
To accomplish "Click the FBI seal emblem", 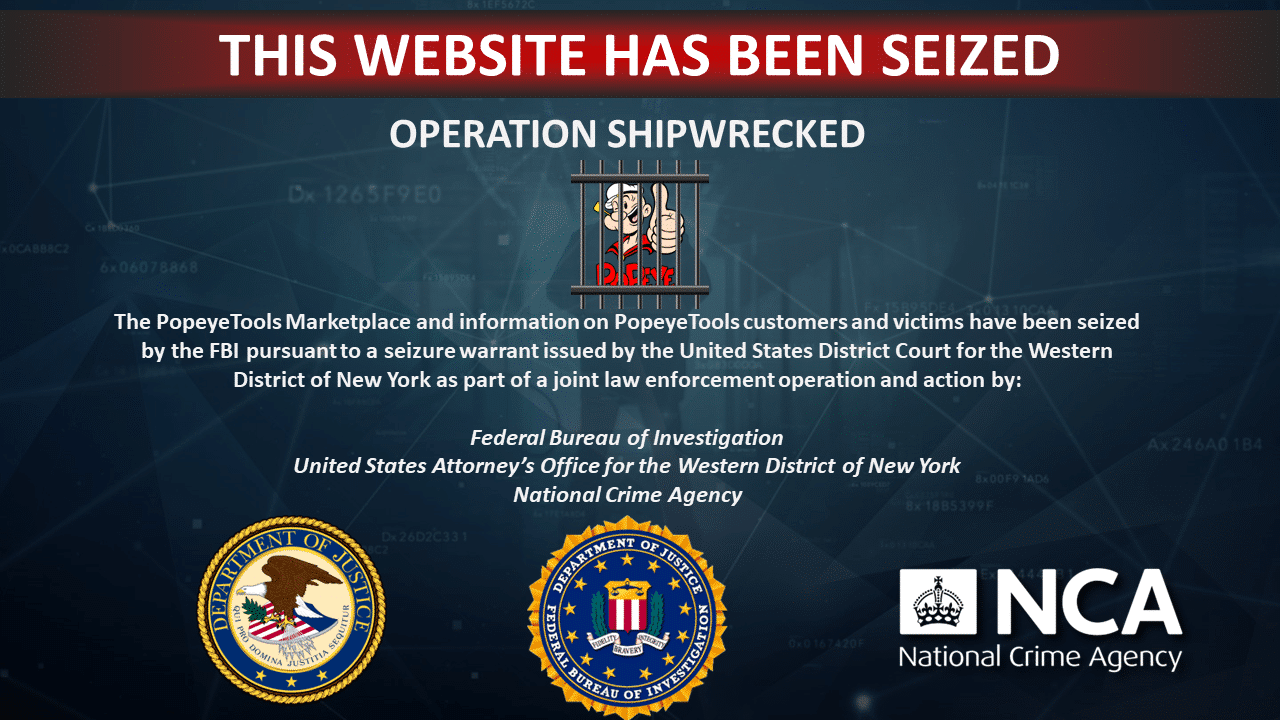I will pos(628,617).
